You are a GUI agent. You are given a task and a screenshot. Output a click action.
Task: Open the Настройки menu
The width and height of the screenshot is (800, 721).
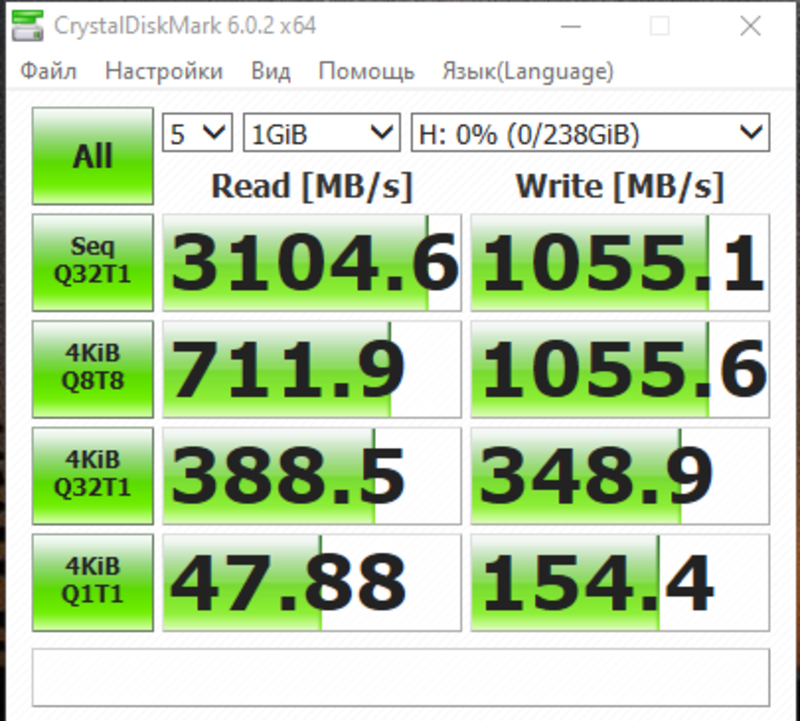coord(164,72)
